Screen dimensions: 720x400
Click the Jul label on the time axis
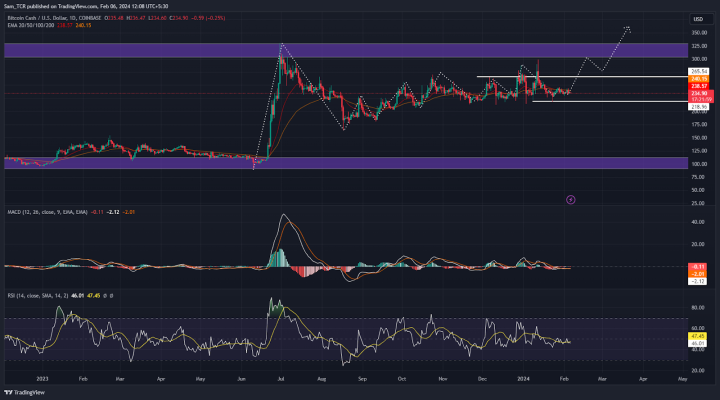(281, 380)
